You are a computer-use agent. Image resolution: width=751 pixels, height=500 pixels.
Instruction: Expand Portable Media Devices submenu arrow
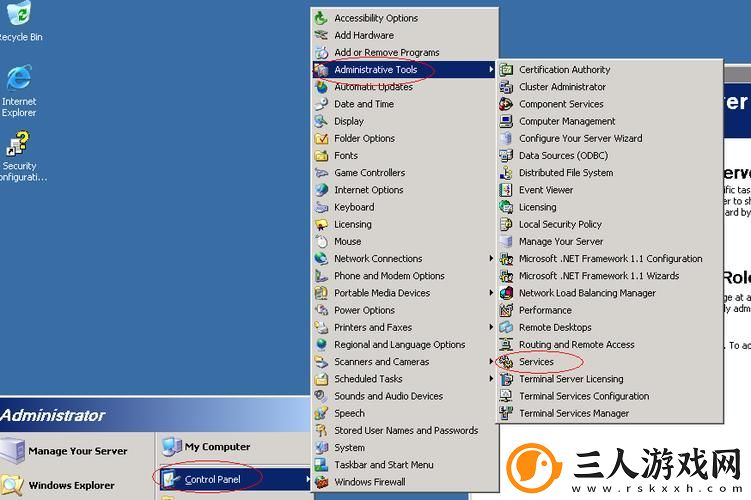[491, 293]
